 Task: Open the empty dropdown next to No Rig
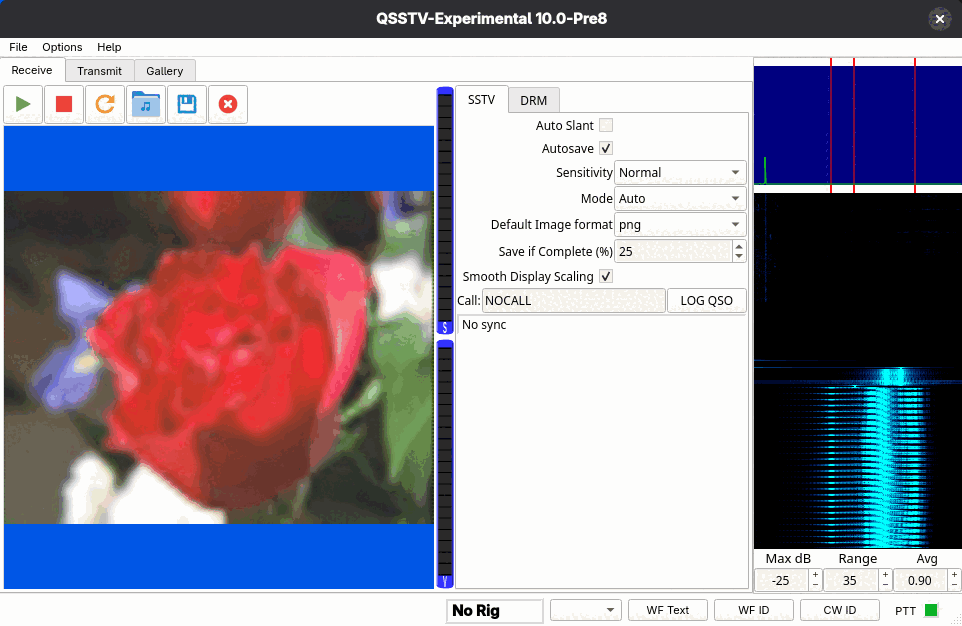pos(586,610)
